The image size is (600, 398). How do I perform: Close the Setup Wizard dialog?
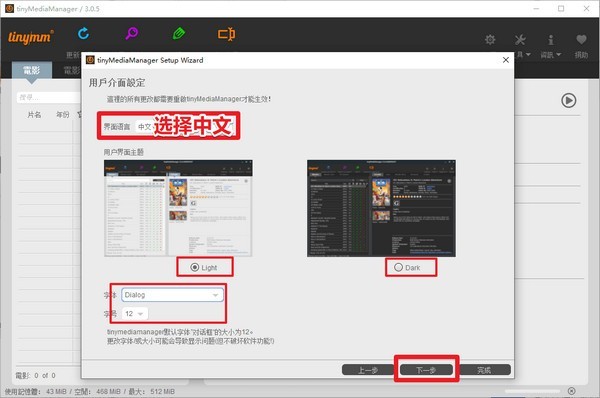(x=505, y=60)
